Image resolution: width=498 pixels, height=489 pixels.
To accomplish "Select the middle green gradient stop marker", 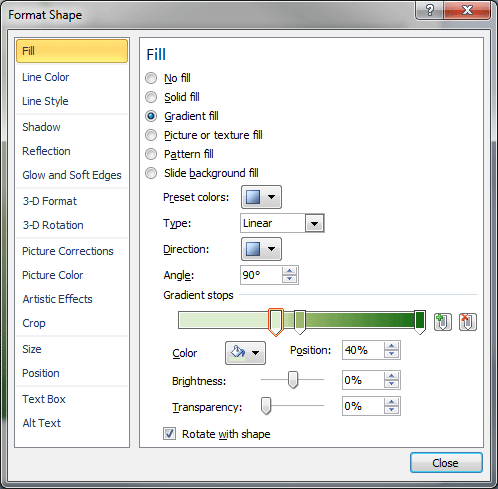I will 300,322.
